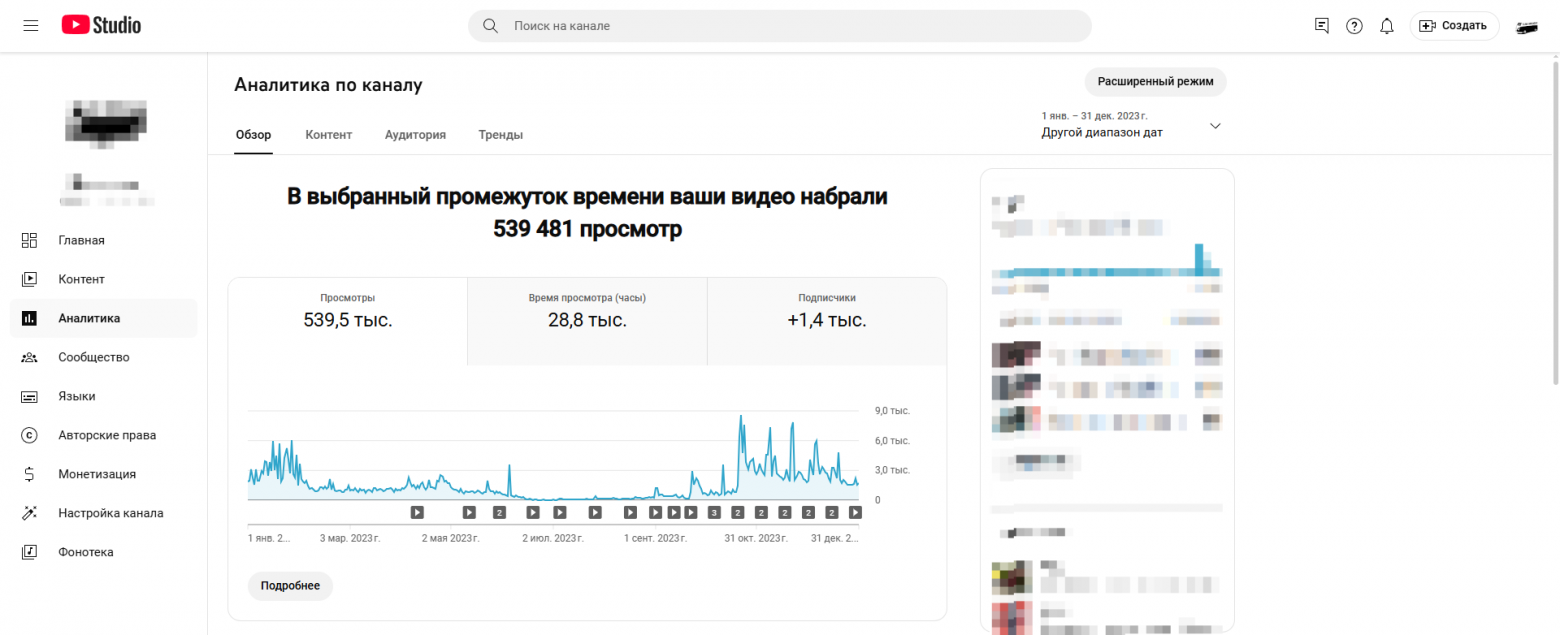Click the 3 мар. 2023 г. date label
This screenshot has width=1560, height=635.
click(x=350, y=538)
